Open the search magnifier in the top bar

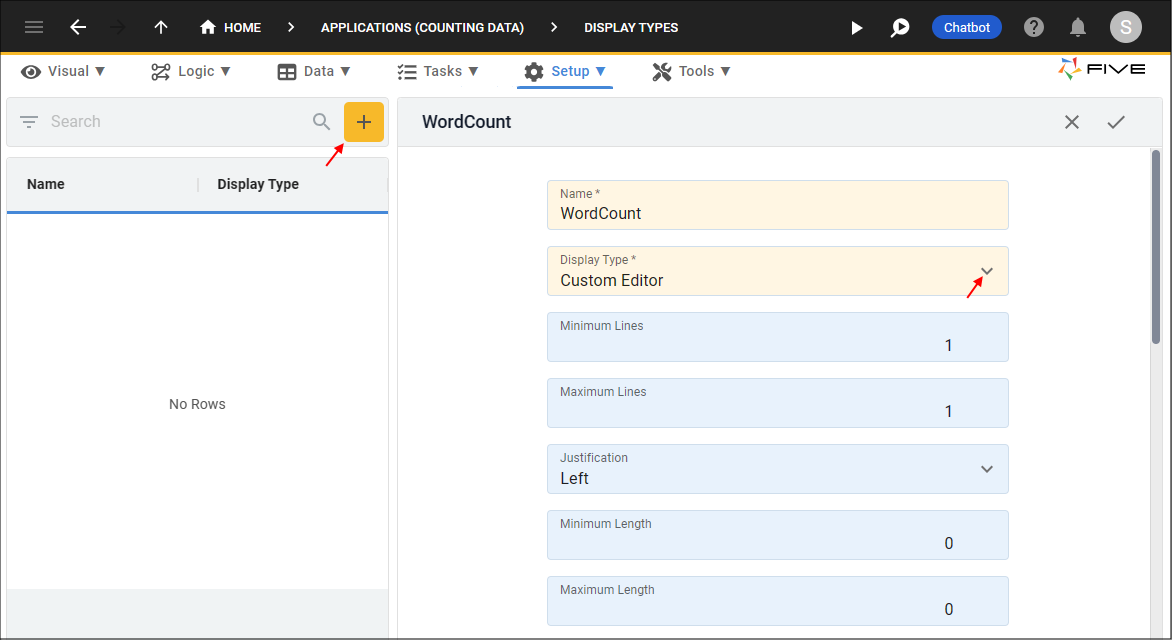tap(899, 27)
